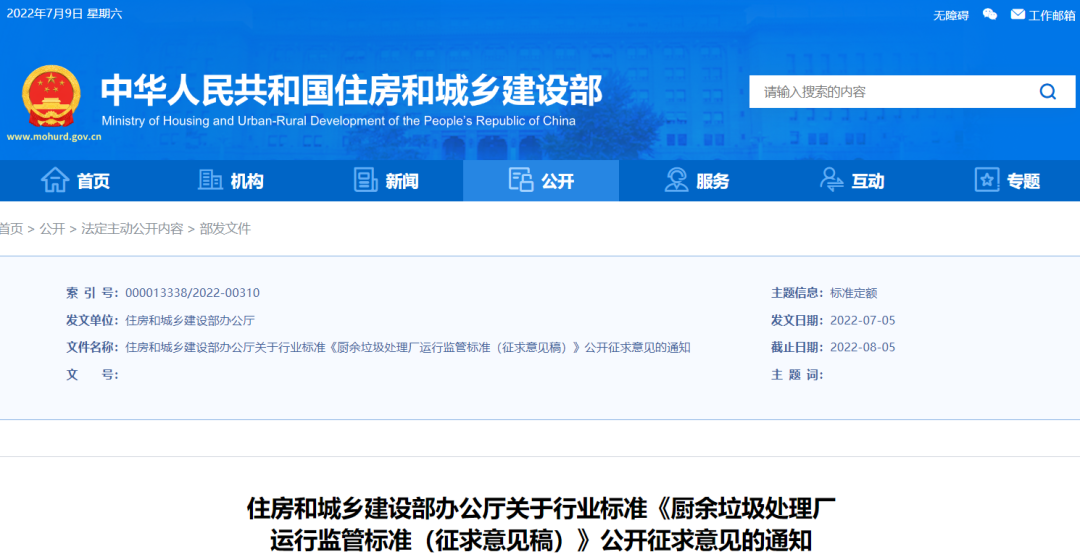
Task: Click the 主题信息 label
Action: point(798,293)
